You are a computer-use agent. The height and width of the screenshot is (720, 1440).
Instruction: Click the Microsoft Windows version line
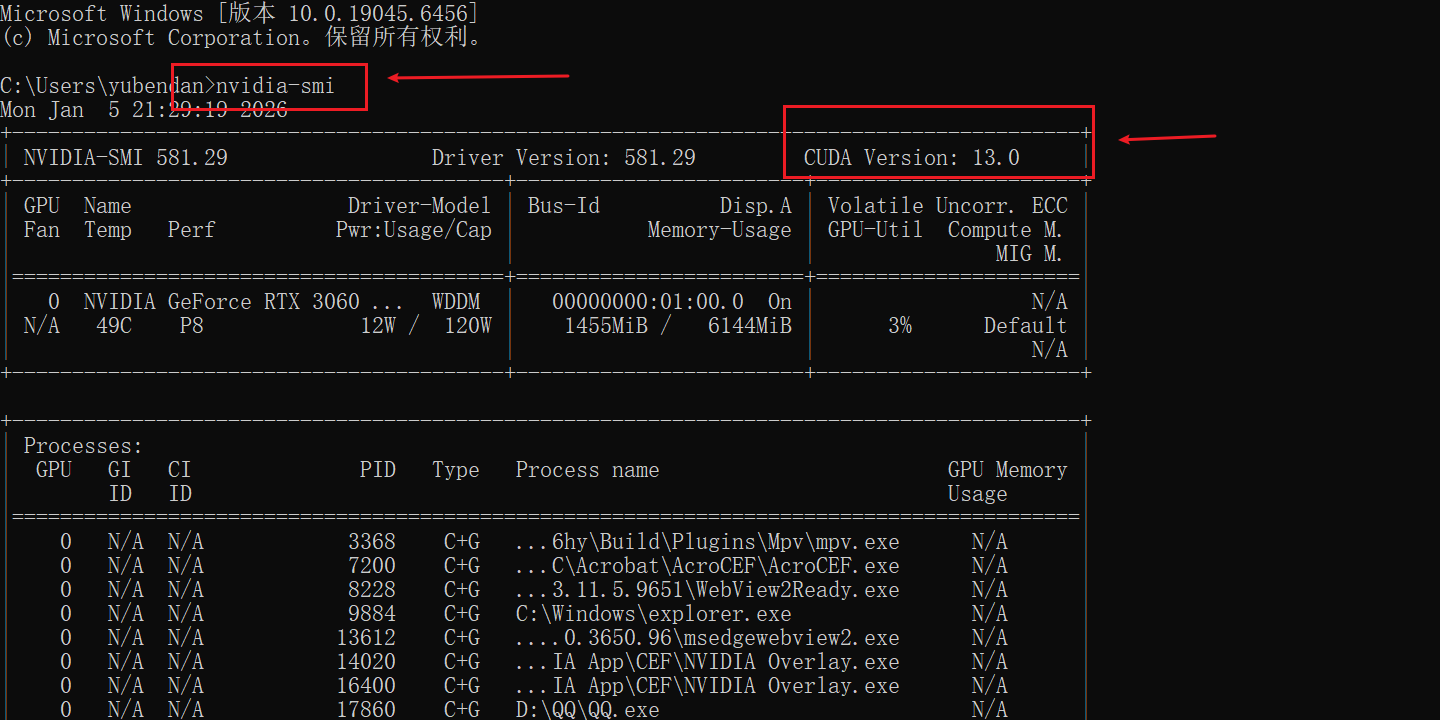coord(239,14)
